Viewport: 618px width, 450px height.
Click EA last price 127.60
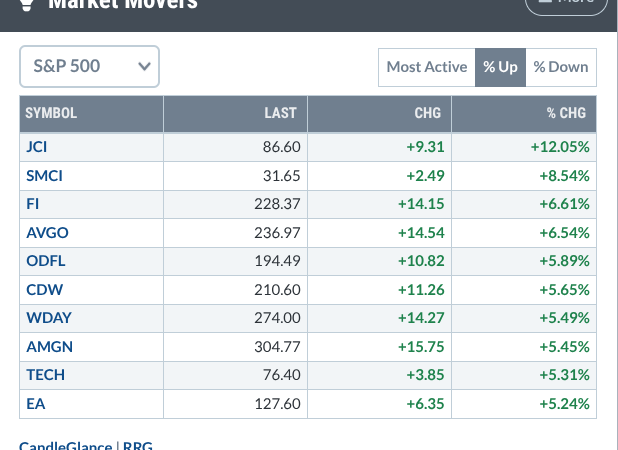(277, 404)
